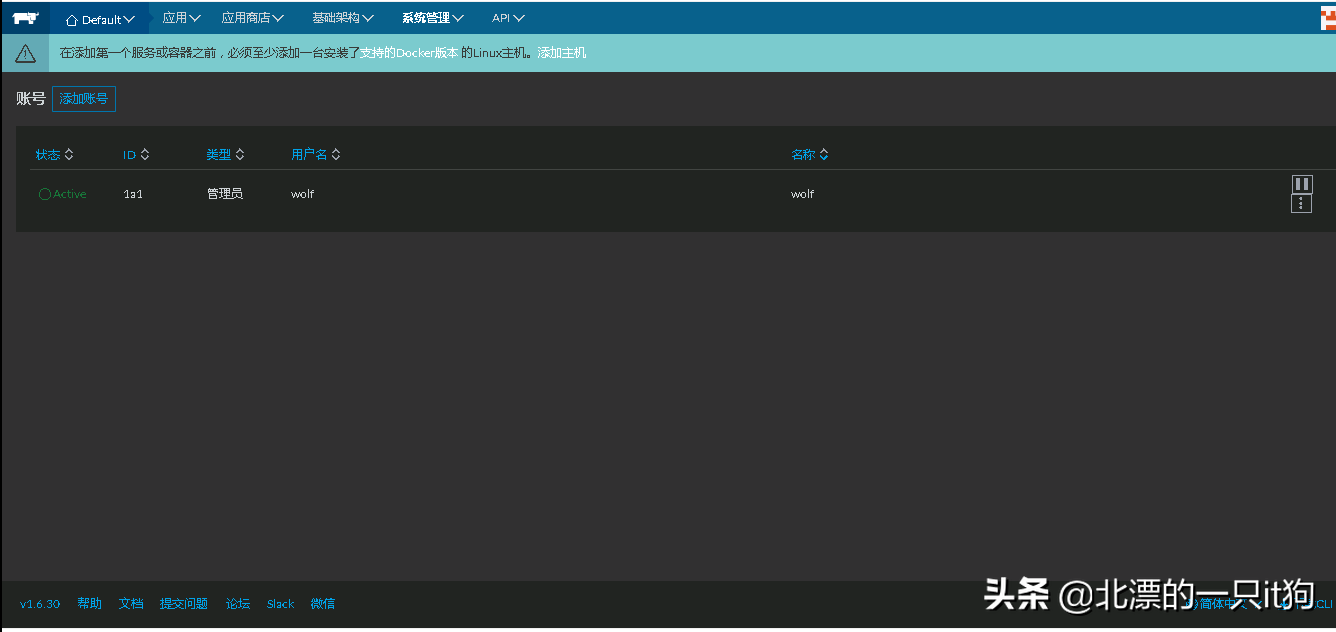Open the 系统管理 menu
Viewport: 1336px width, 632px height.
[432, 18]
